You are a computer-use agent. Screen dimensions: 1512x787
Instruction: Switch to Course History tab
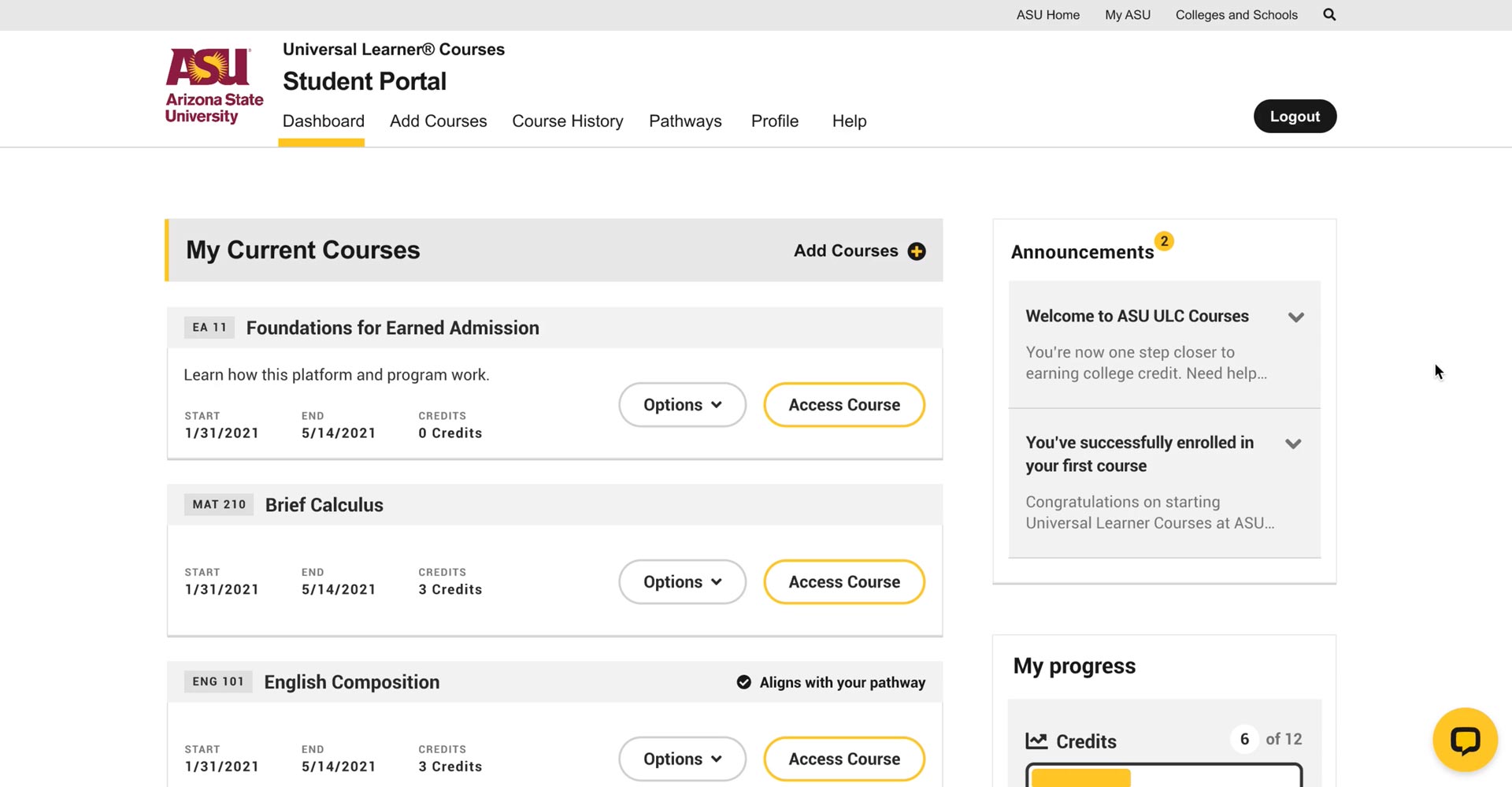568,121
